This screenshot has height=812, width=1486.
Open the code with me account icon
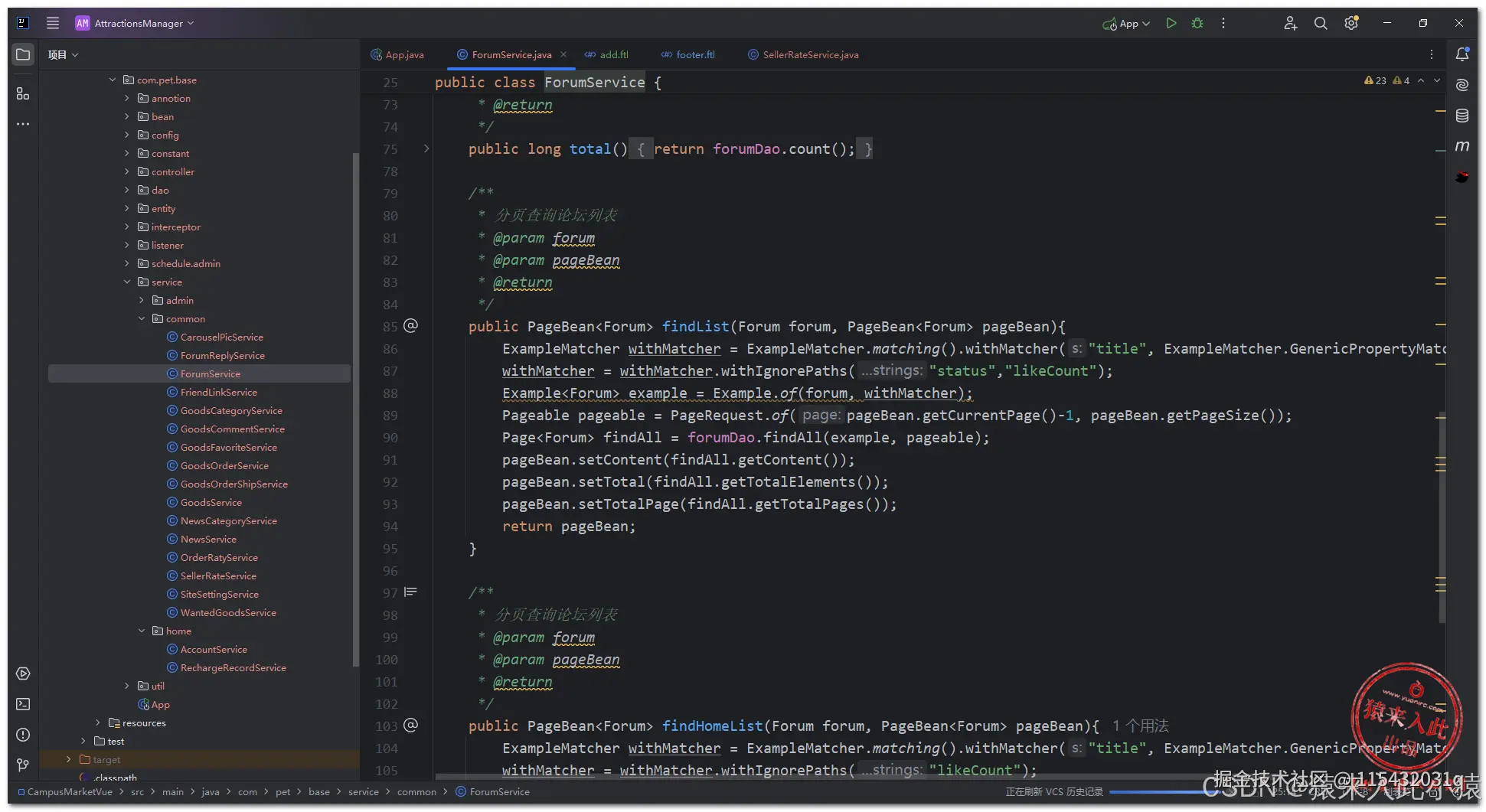coord(1290,23)
